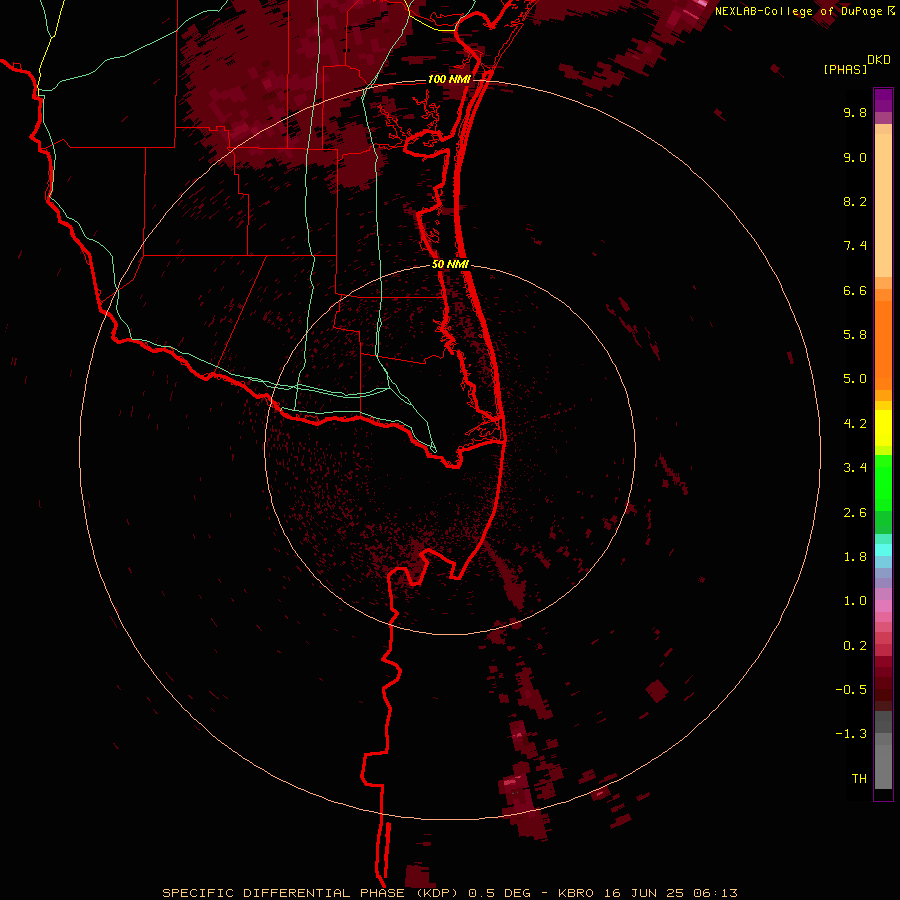Click the 1.0 value on the color scale

click(855, 601)
